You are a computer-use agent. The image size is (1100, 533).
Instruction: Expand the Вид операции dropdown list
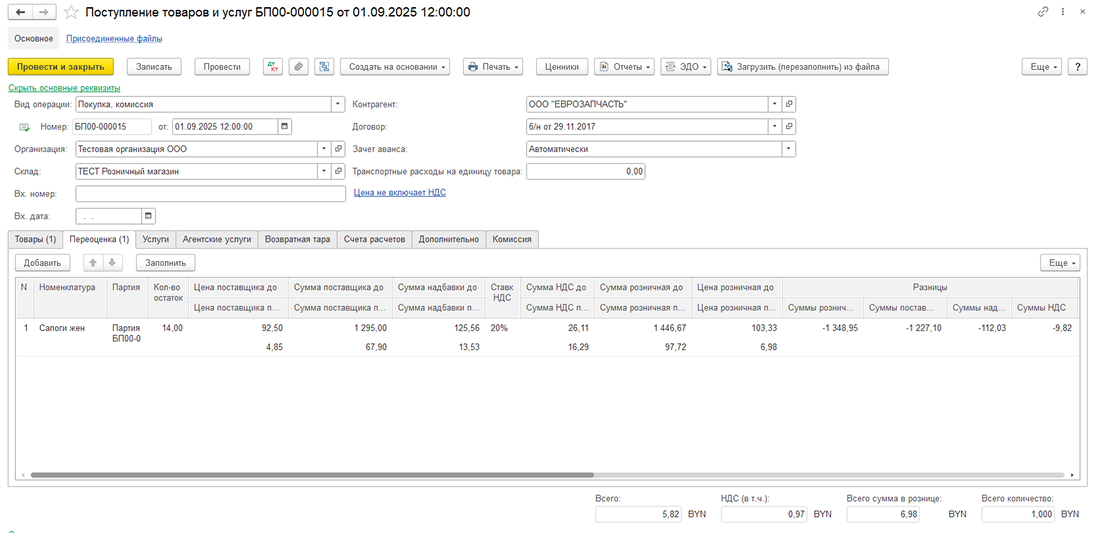pyautogui.click(x=338, y=104)
